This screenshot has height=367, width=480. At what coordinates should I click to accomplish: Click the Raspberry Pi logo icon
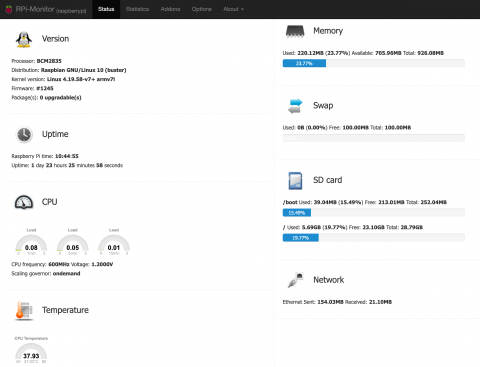click(x=9, y=9)
